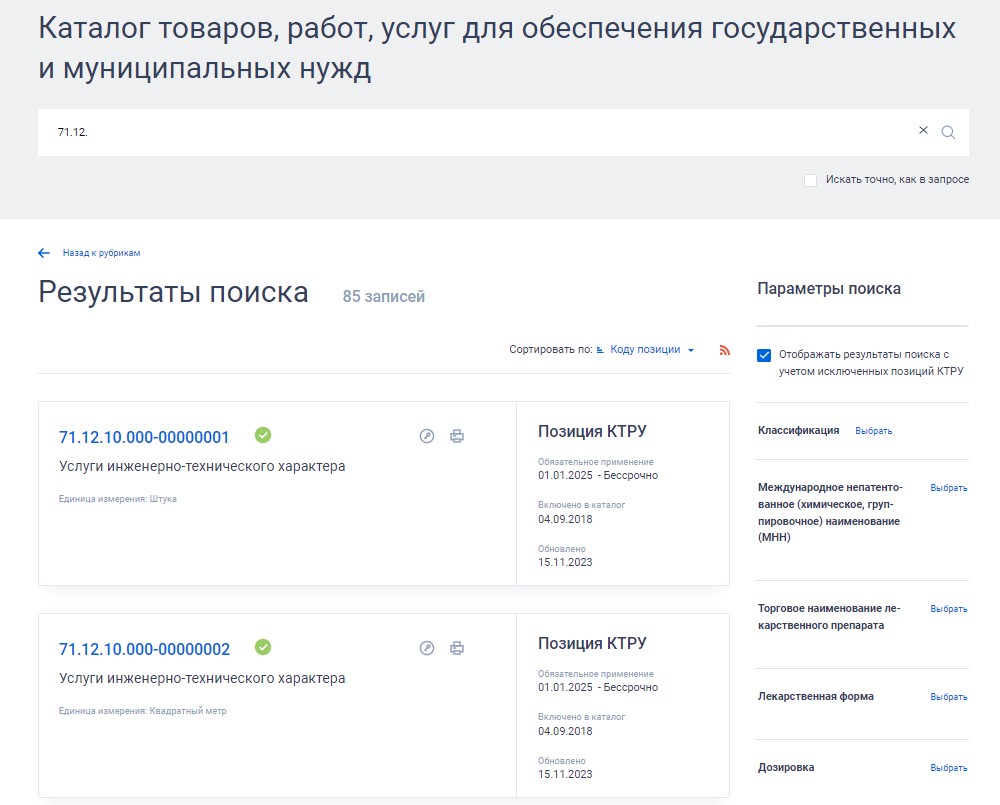Click the magnifier icon in the search bar
The image size is (1000, 805).
(x=946, y=131)
